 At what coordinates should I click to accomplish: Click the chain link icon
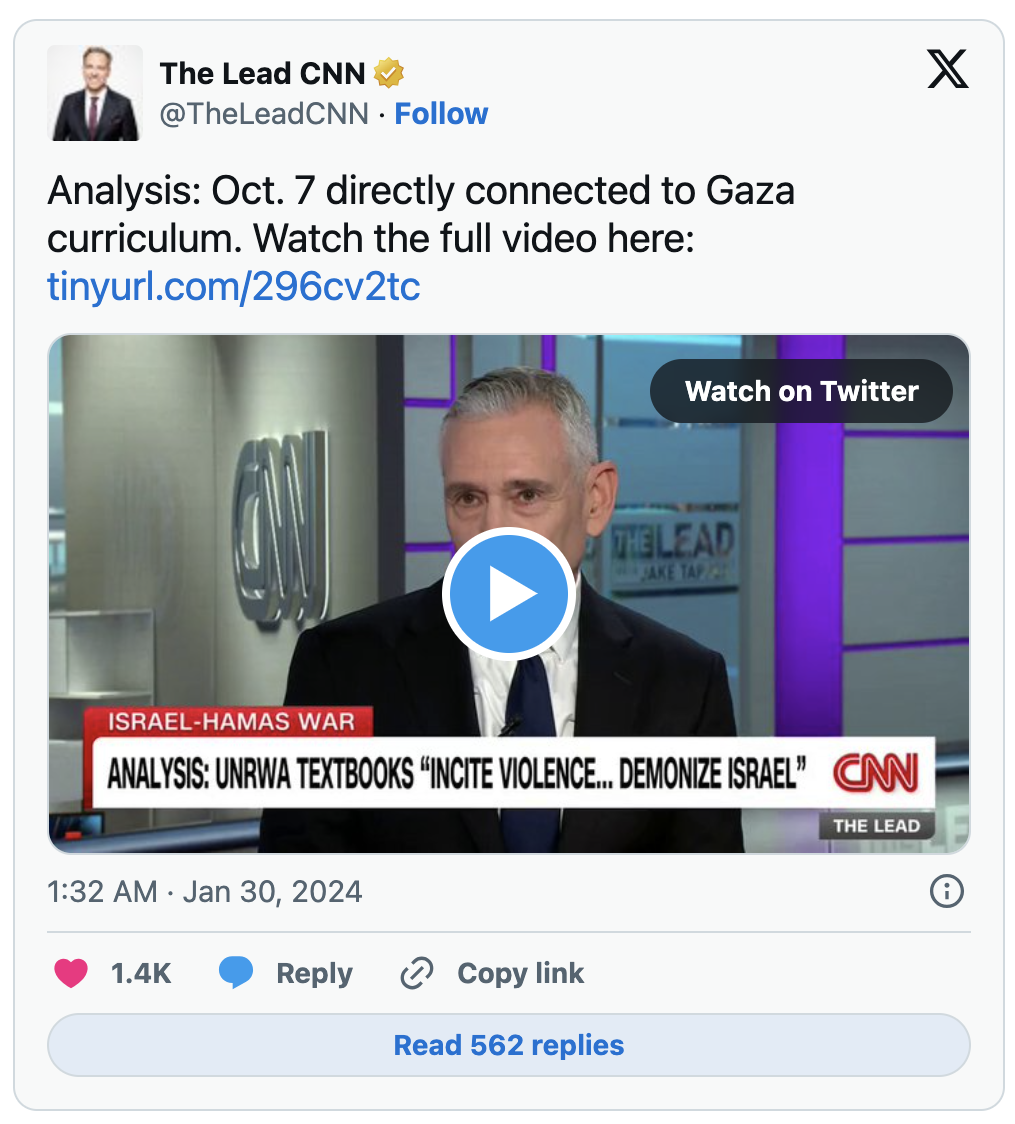pyautogui.click(x=417, y=973)
